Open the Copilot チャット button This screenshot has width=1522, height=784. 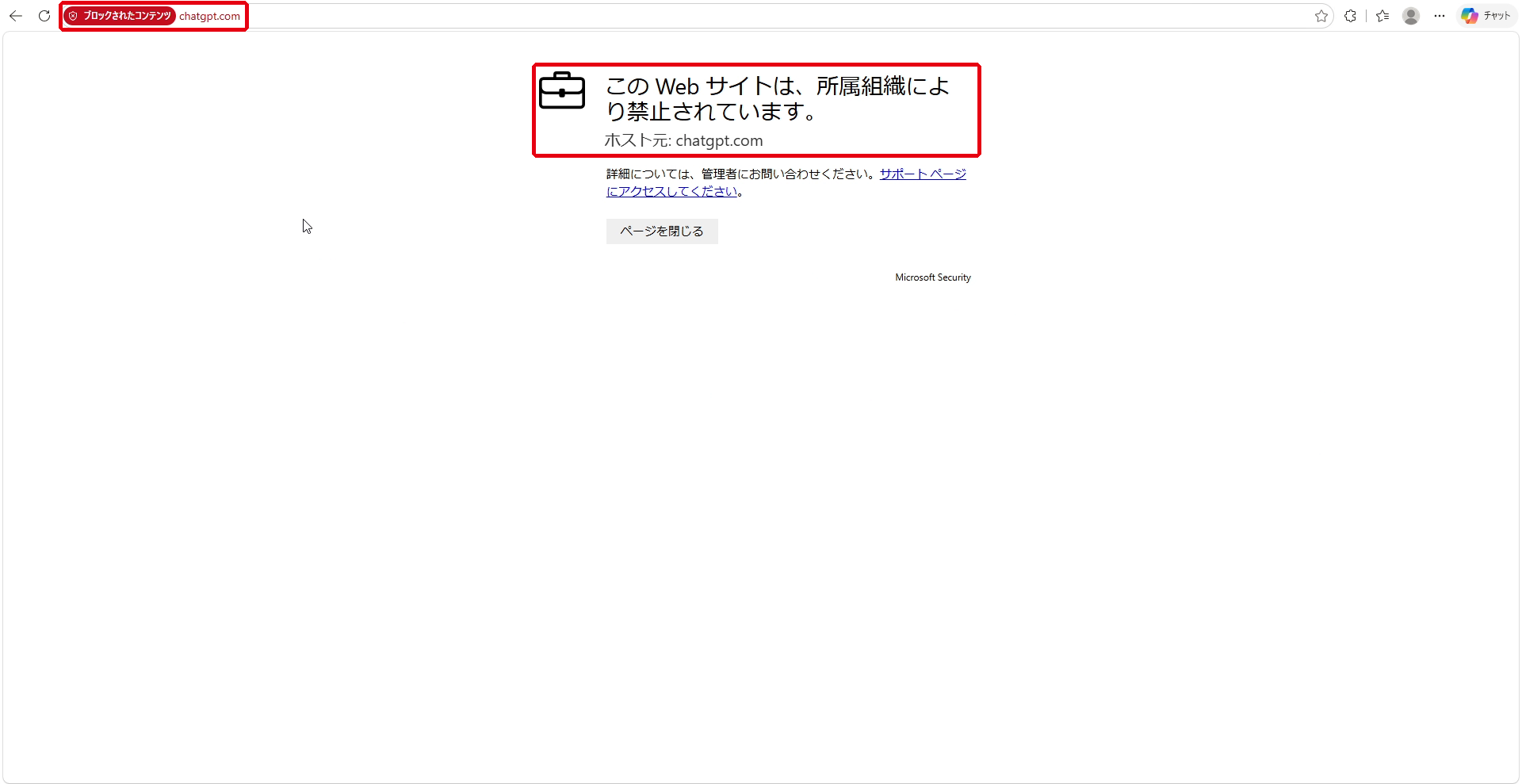click(1486, 16)
